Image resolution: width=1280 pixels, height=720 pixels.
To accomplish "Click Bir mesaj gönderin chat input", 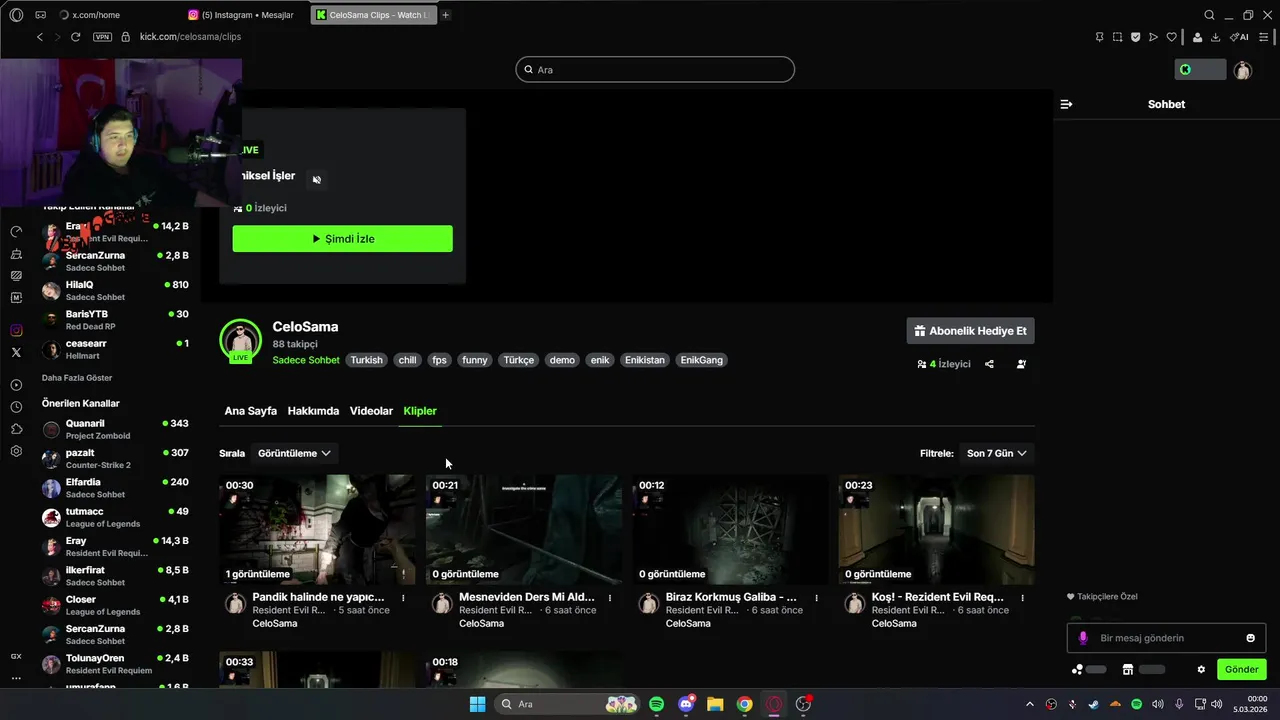I will click(x=1166, y=638).
